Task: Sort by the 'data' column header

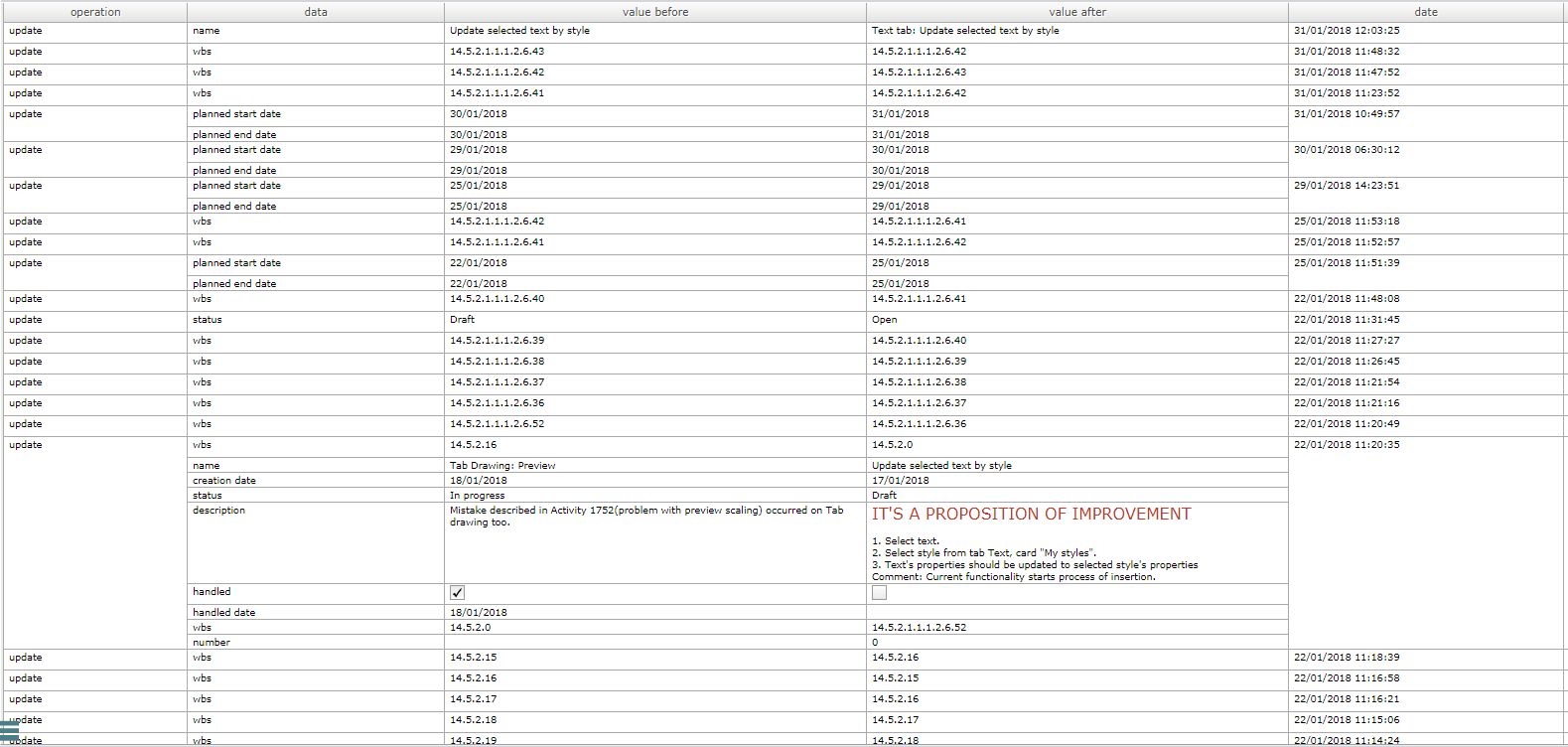Action: pos(316,12)
